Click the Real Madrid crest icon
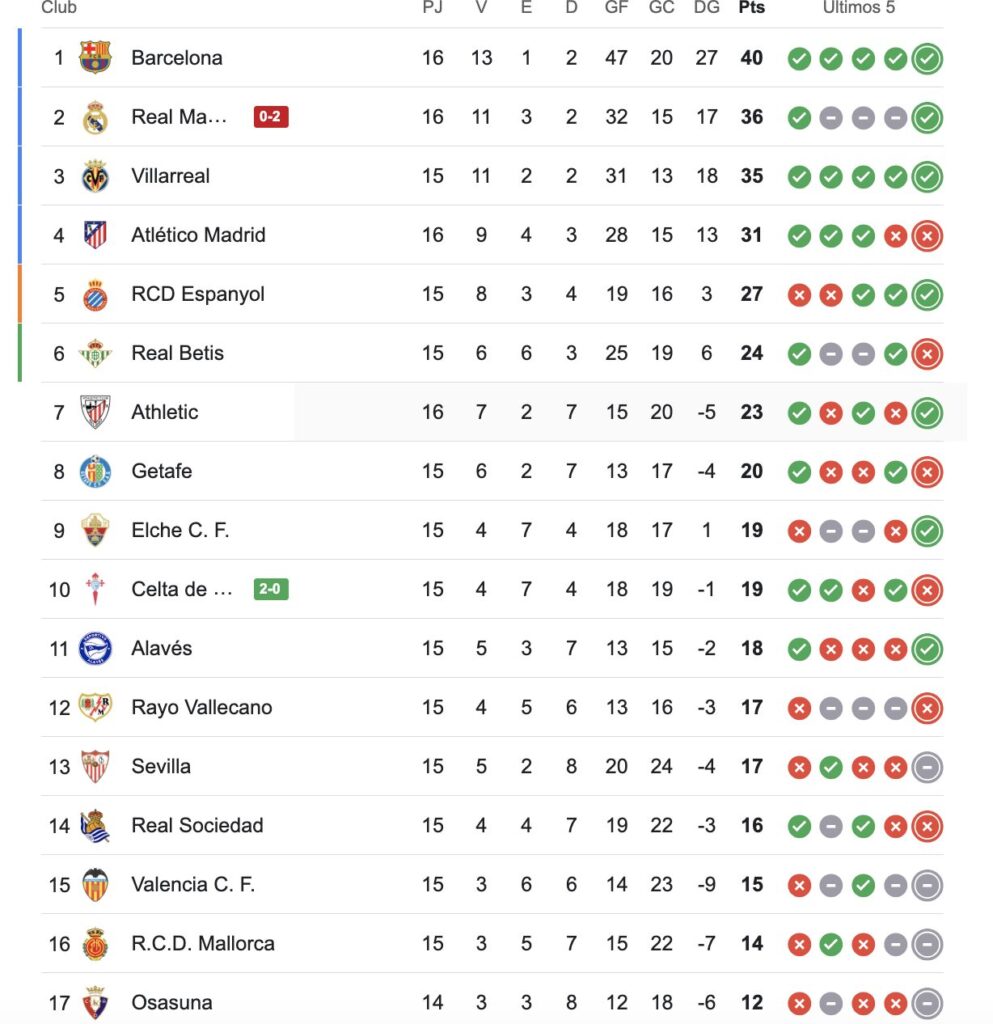This screenshot has height=1024, width=993. click(95, 117)
